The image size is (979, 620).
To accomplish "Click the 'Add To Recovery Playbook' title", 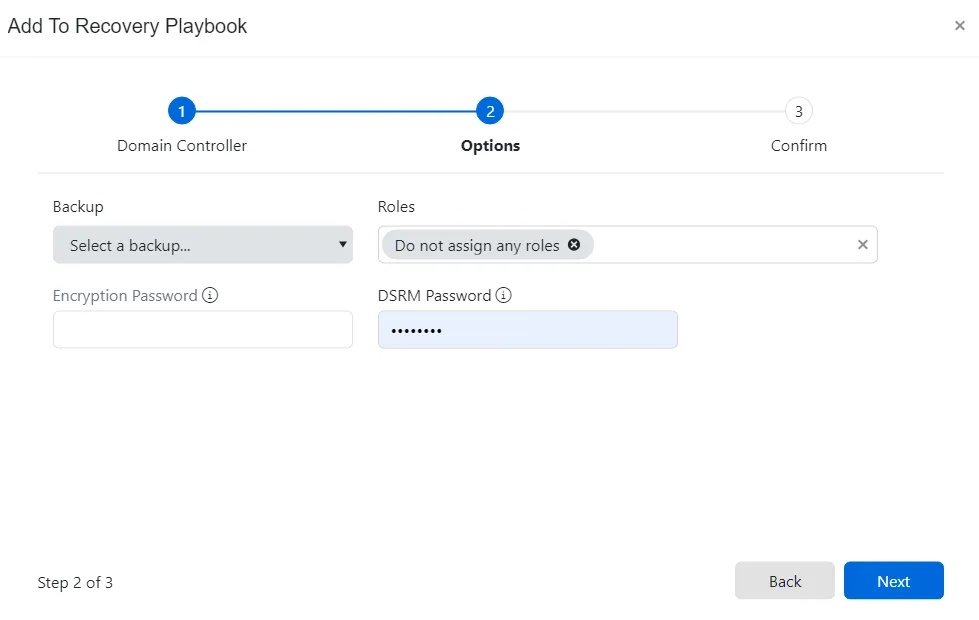I will 127,26.
